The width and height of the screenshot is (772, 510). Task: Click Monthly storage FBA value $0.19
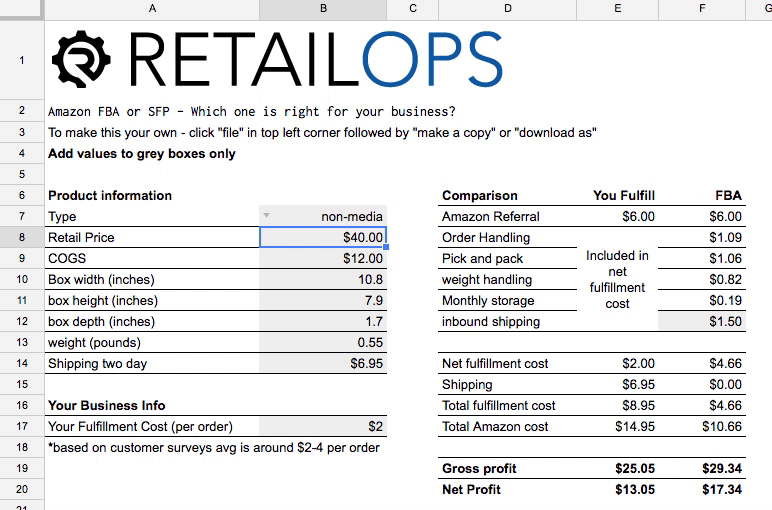tap(702, 300)
